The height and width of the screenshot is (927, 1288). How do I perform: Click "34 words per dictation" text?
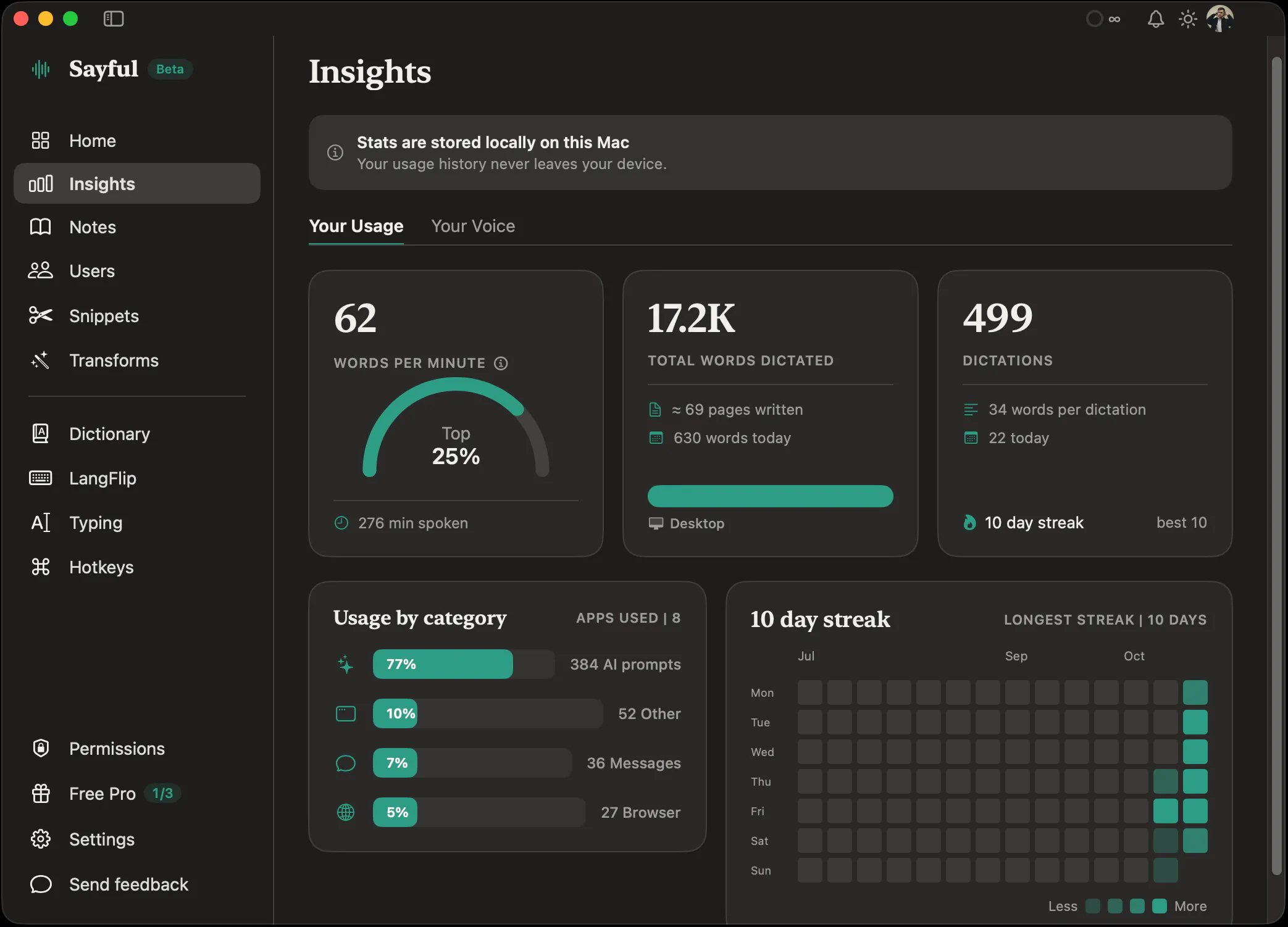1067,410
